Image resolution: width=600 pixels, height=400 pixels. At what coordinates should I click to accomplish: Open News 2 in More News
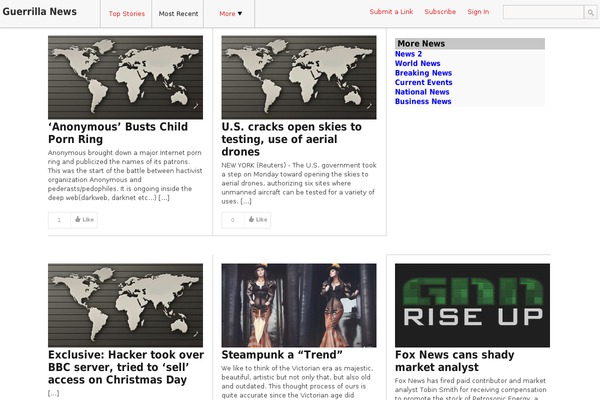pos(408,54)
